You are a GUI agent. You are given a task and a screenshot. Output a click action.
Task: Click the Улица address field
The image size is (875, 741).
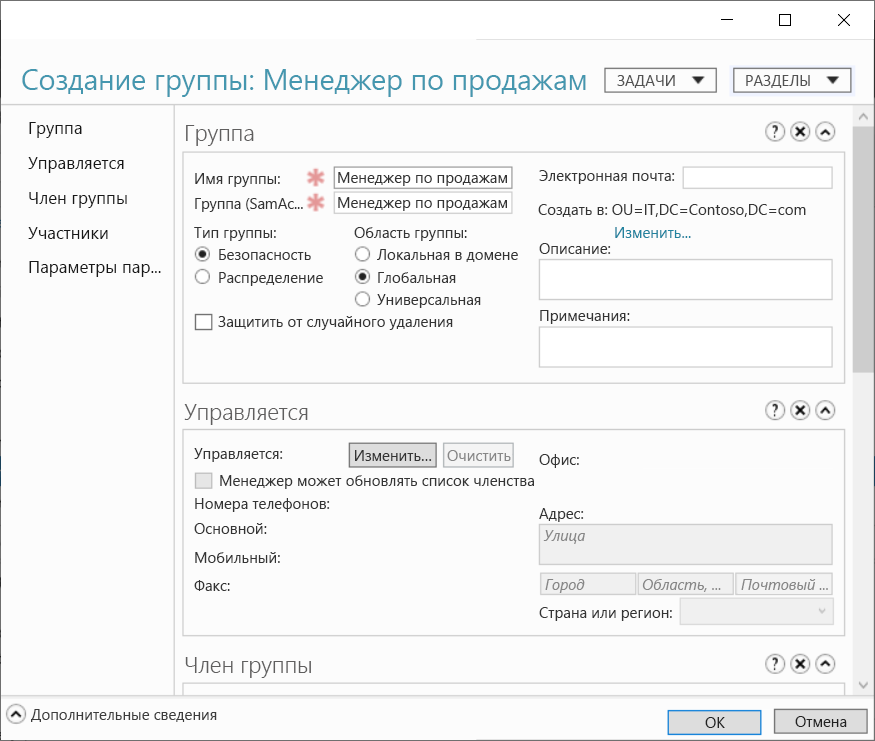click(686, 544)
